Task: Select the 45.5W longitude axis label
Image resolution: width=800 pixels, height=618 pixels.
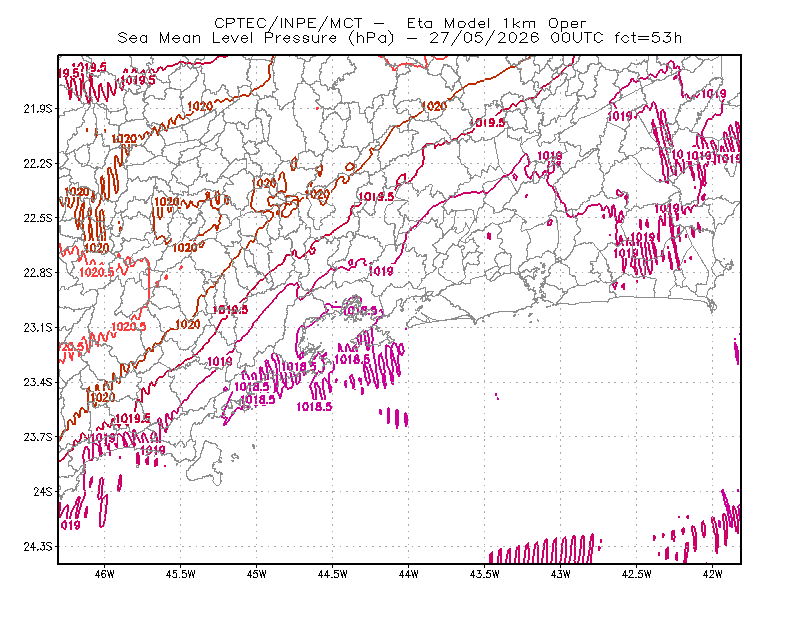Action: point(181,574)
